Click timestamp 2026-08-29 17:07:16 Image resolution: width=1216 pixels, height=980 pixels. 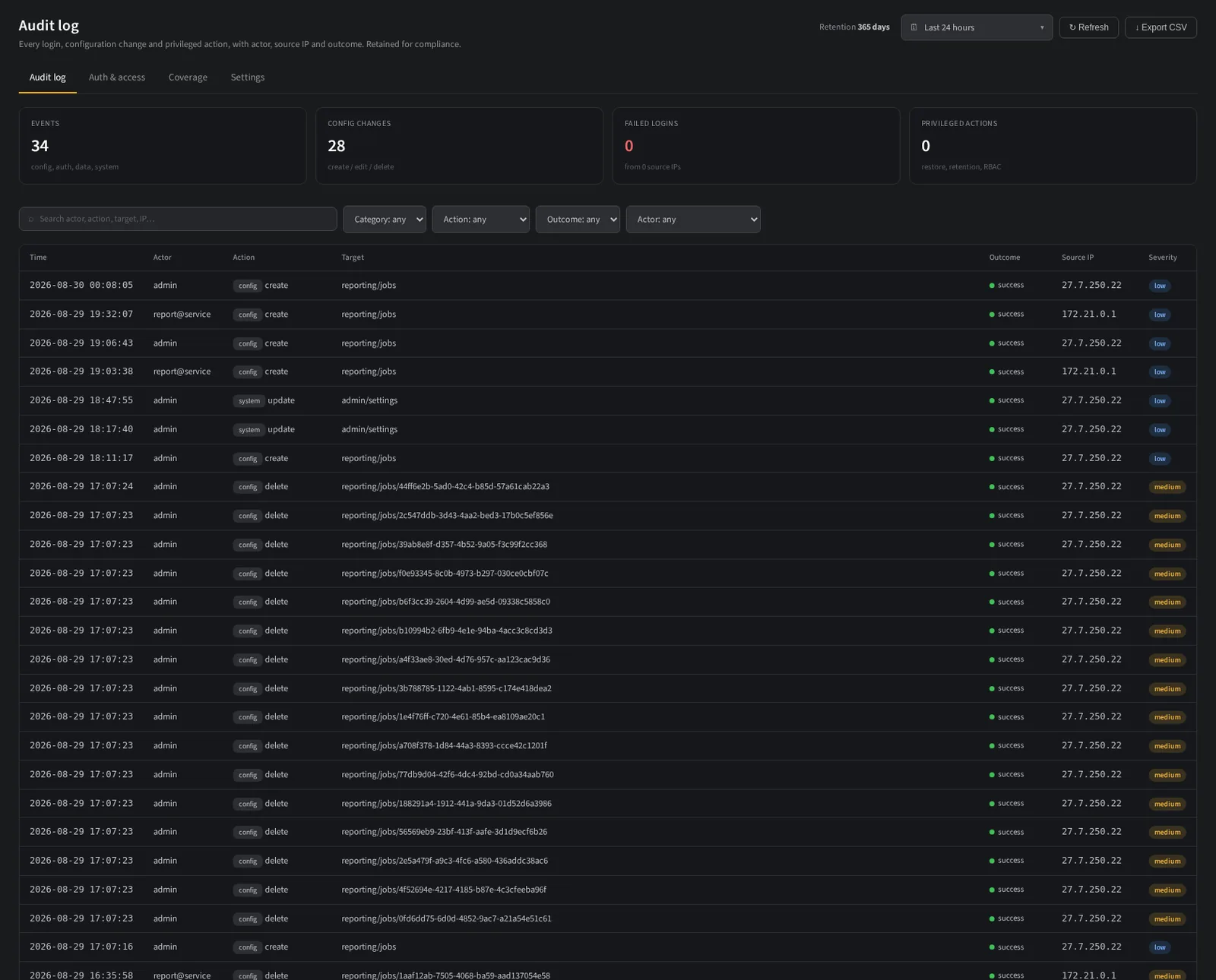click(x=81, y=947)
